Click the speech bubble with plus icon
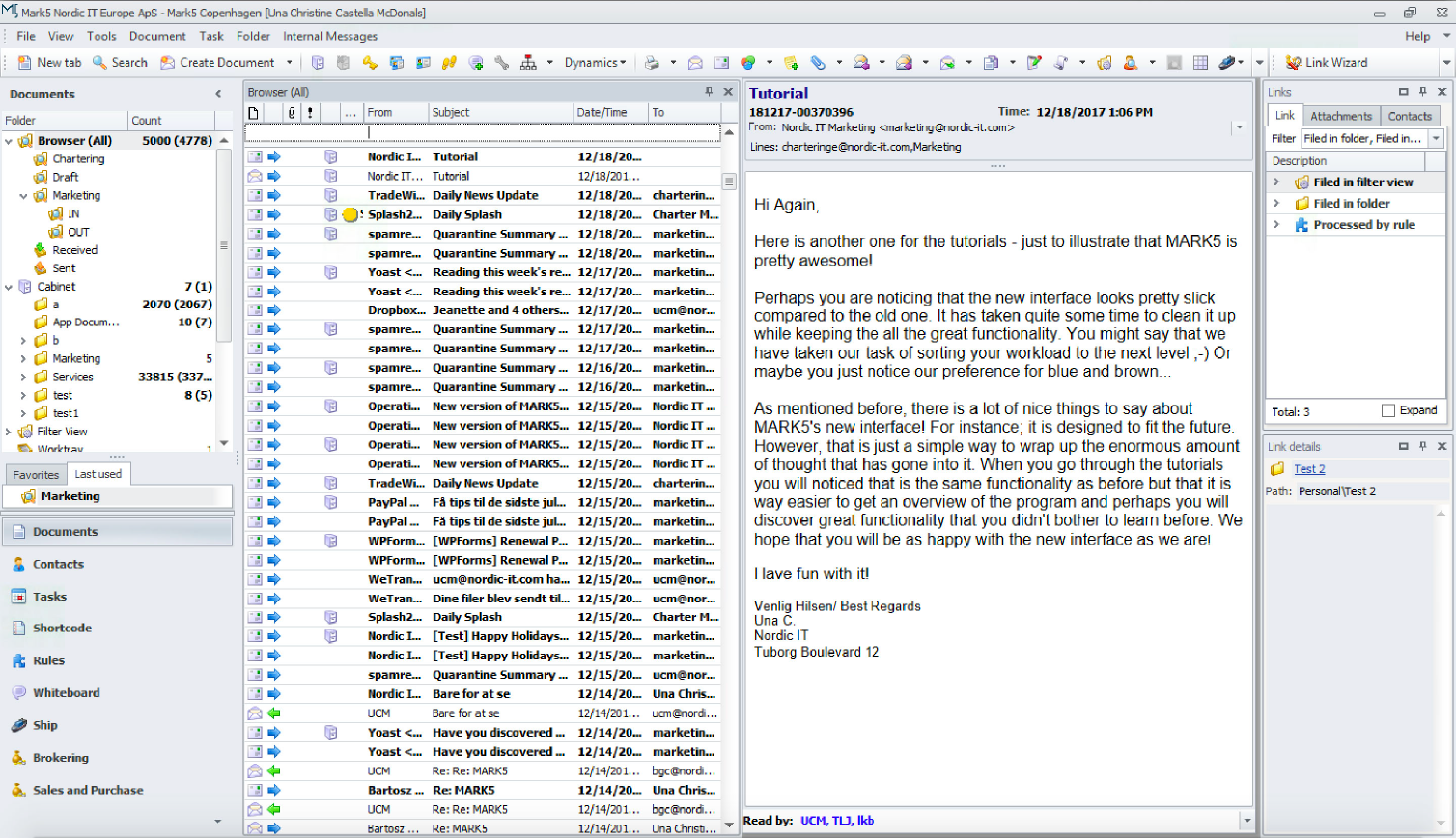 click(476, 63)
